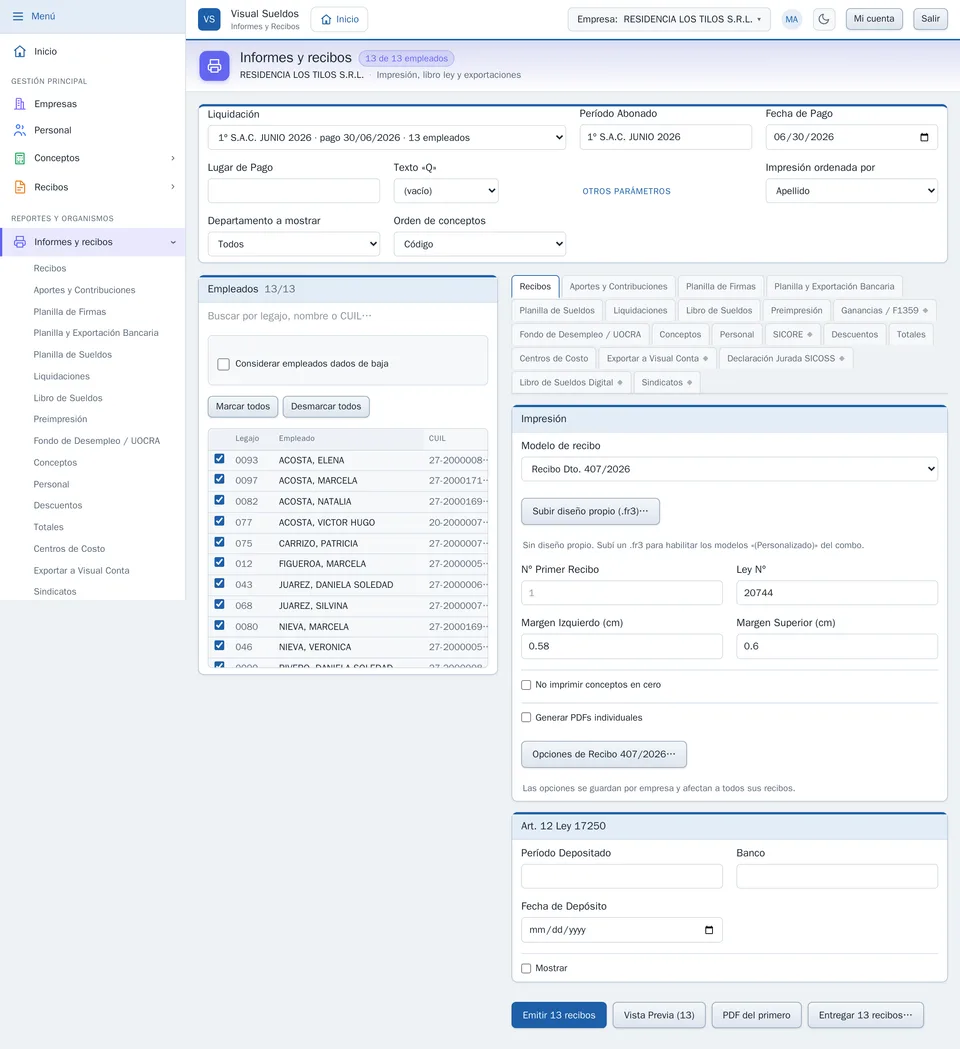Open OTROS PARÁMETROS link
Image resolution: width=960 pixels, height=1049 pixels.
(x=626, y=191)
